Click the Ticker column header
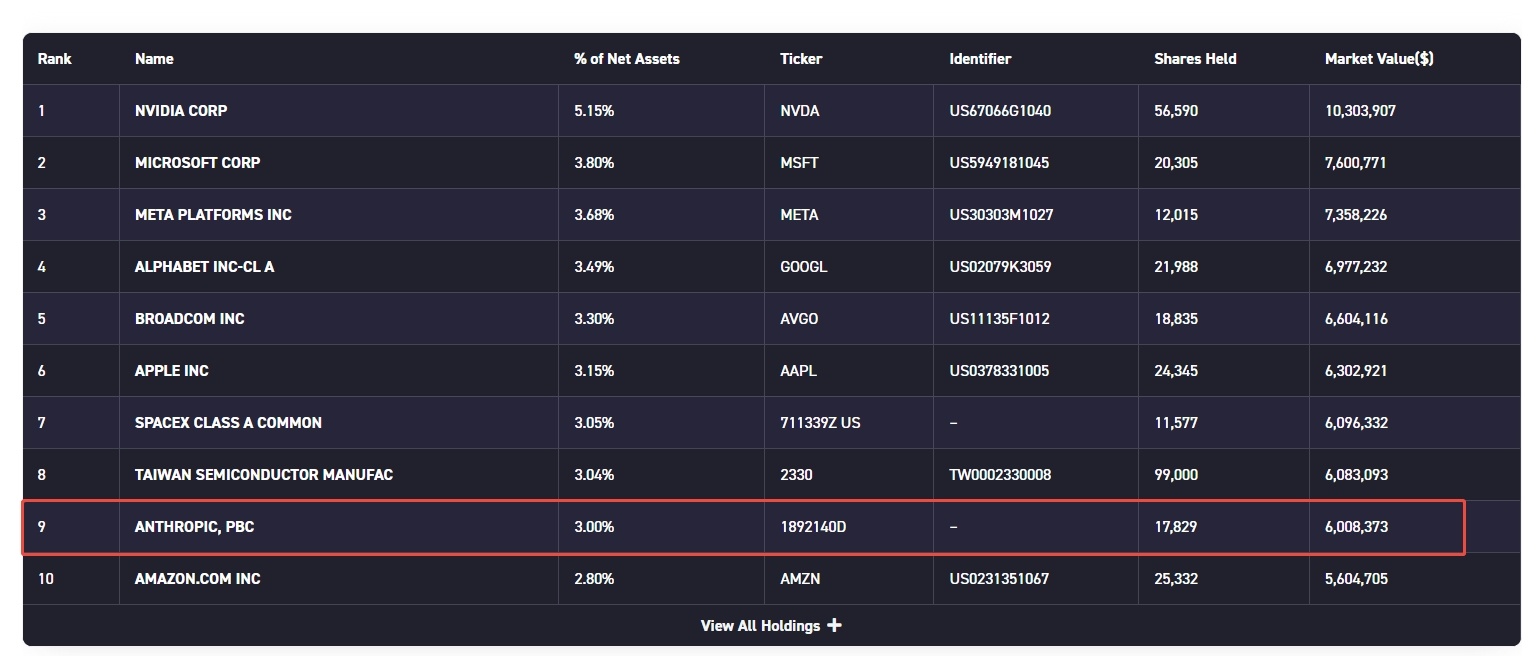This screenshot has width=1537, height=656. pos(801,59)
